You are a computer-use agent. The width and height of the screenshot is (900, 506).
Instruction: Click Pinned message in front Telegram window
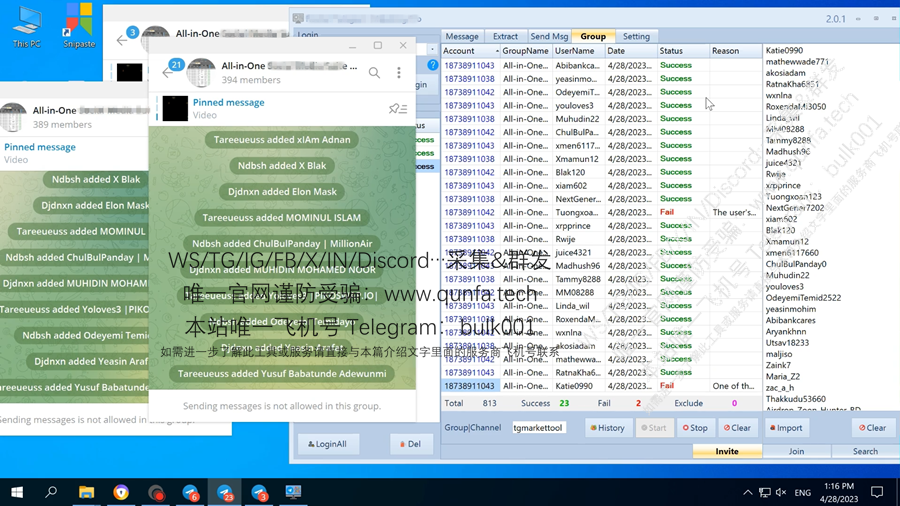(x=228, y=102)
